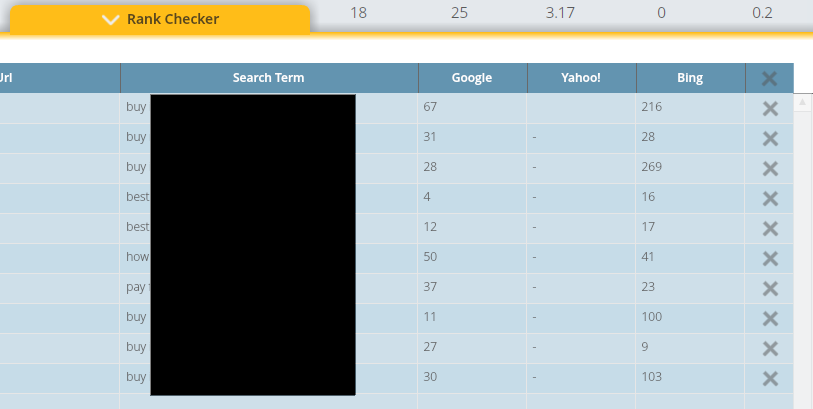Remove the row with Google rank 4
This screenshot has height=409, width=813.
point(770,199)
